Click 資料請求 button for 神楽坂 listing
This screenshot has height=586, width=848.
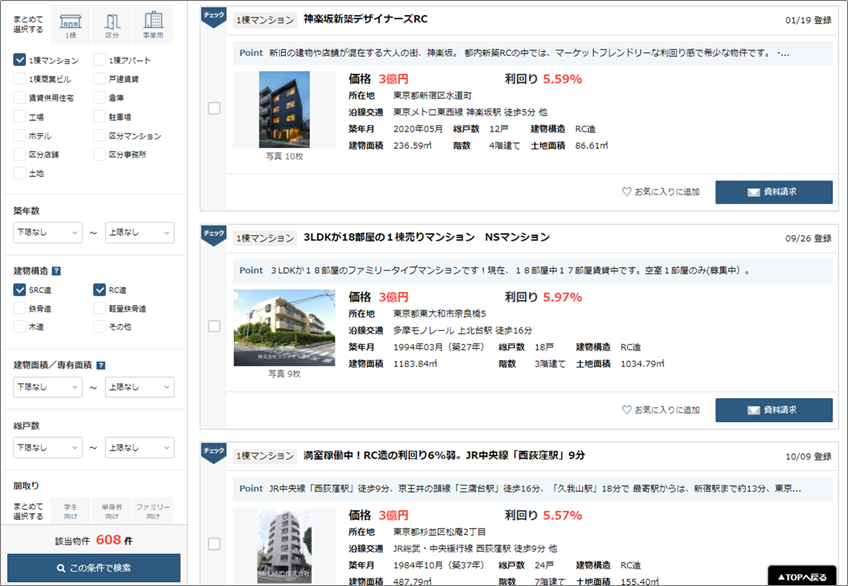773,192
